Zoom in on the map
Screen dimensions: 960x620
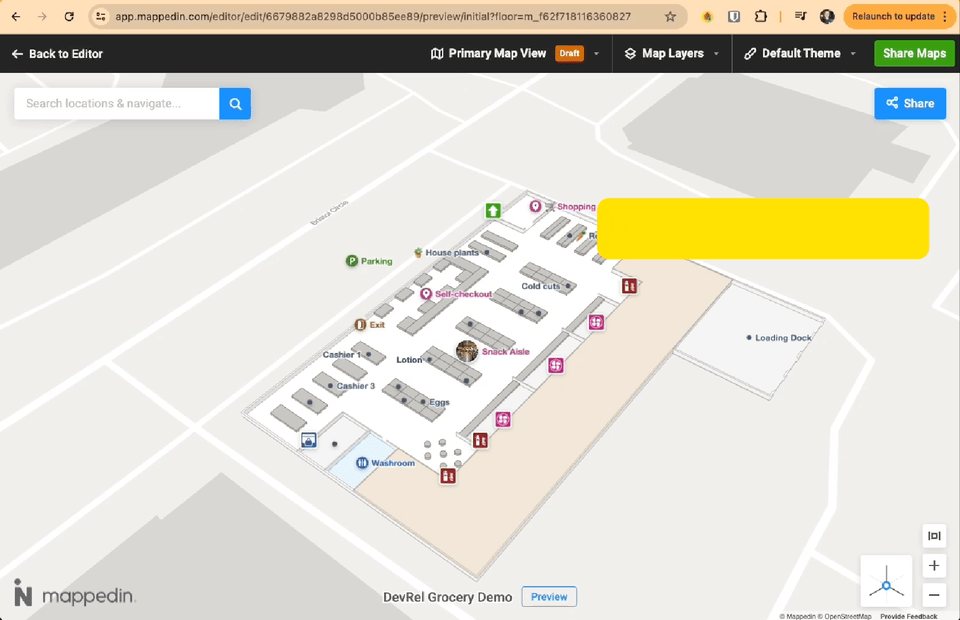[934, 566]
